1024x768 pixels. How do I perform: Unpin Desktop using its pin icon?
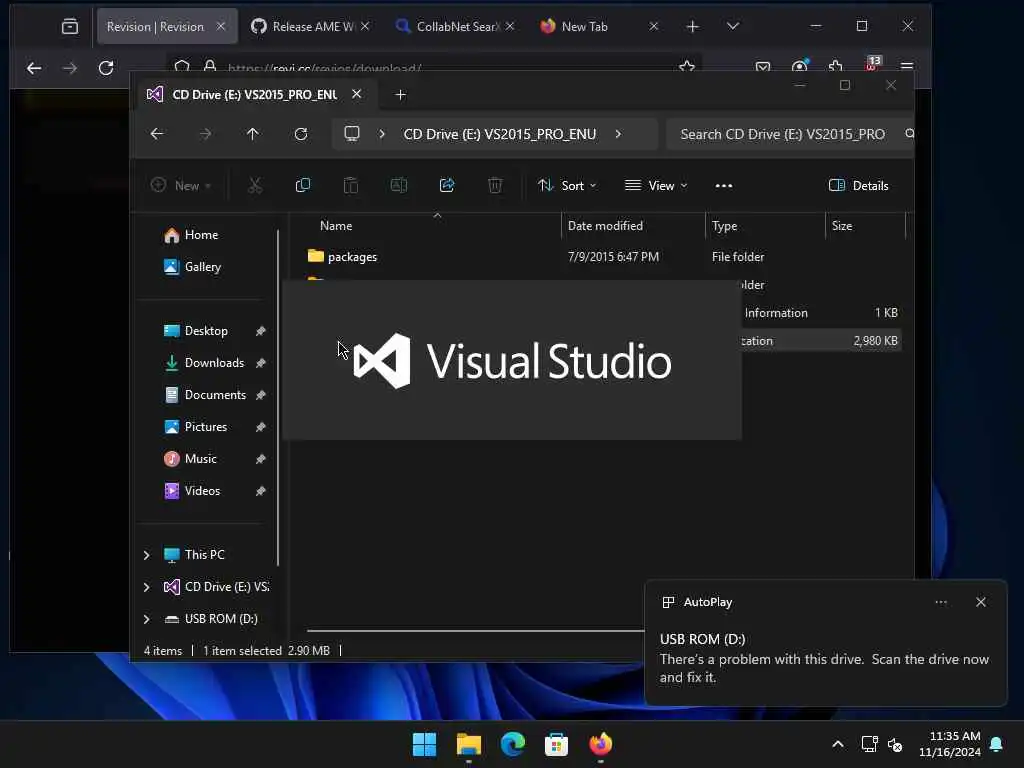261,331
